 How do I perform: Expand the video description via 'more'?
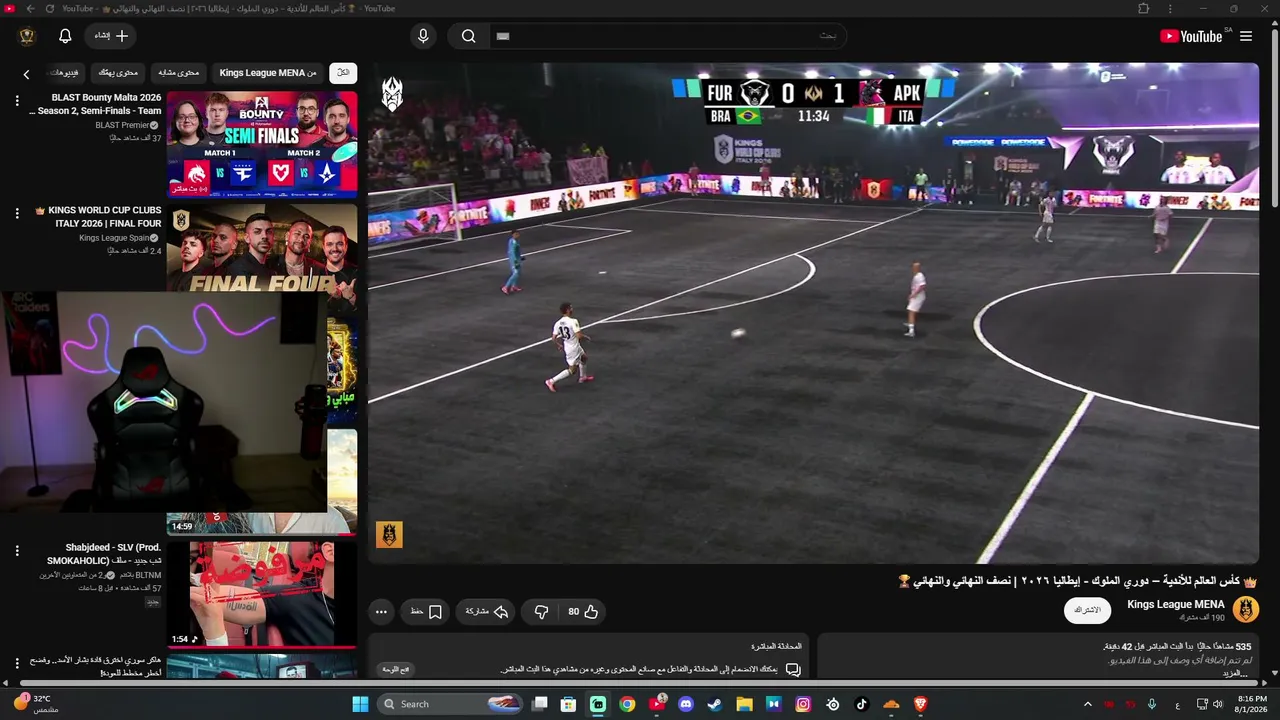pyautogui.click(x=1236, y=673)
